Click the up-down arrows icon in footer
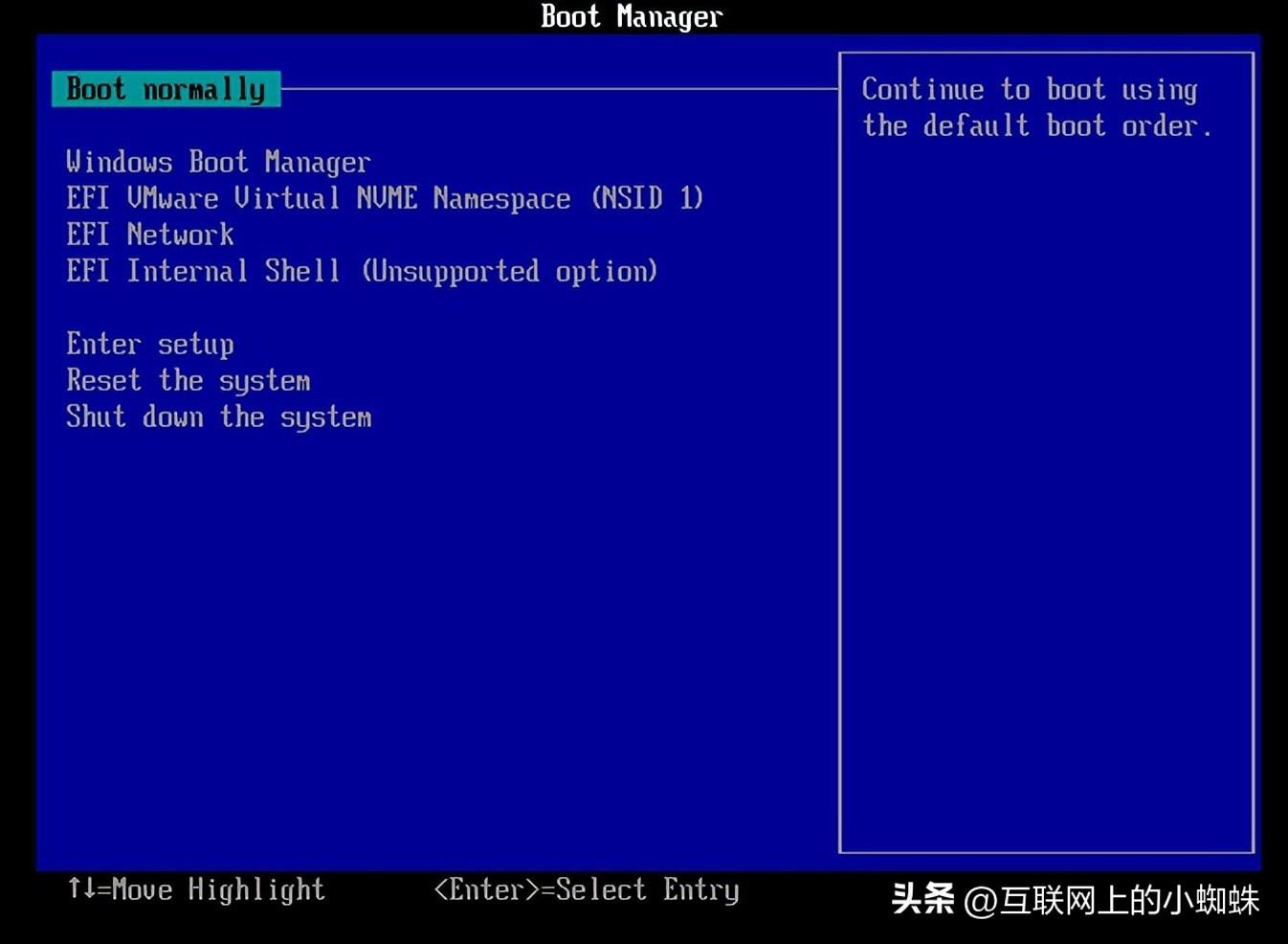Screen dimensions: 1288x944 click(81, 888)
